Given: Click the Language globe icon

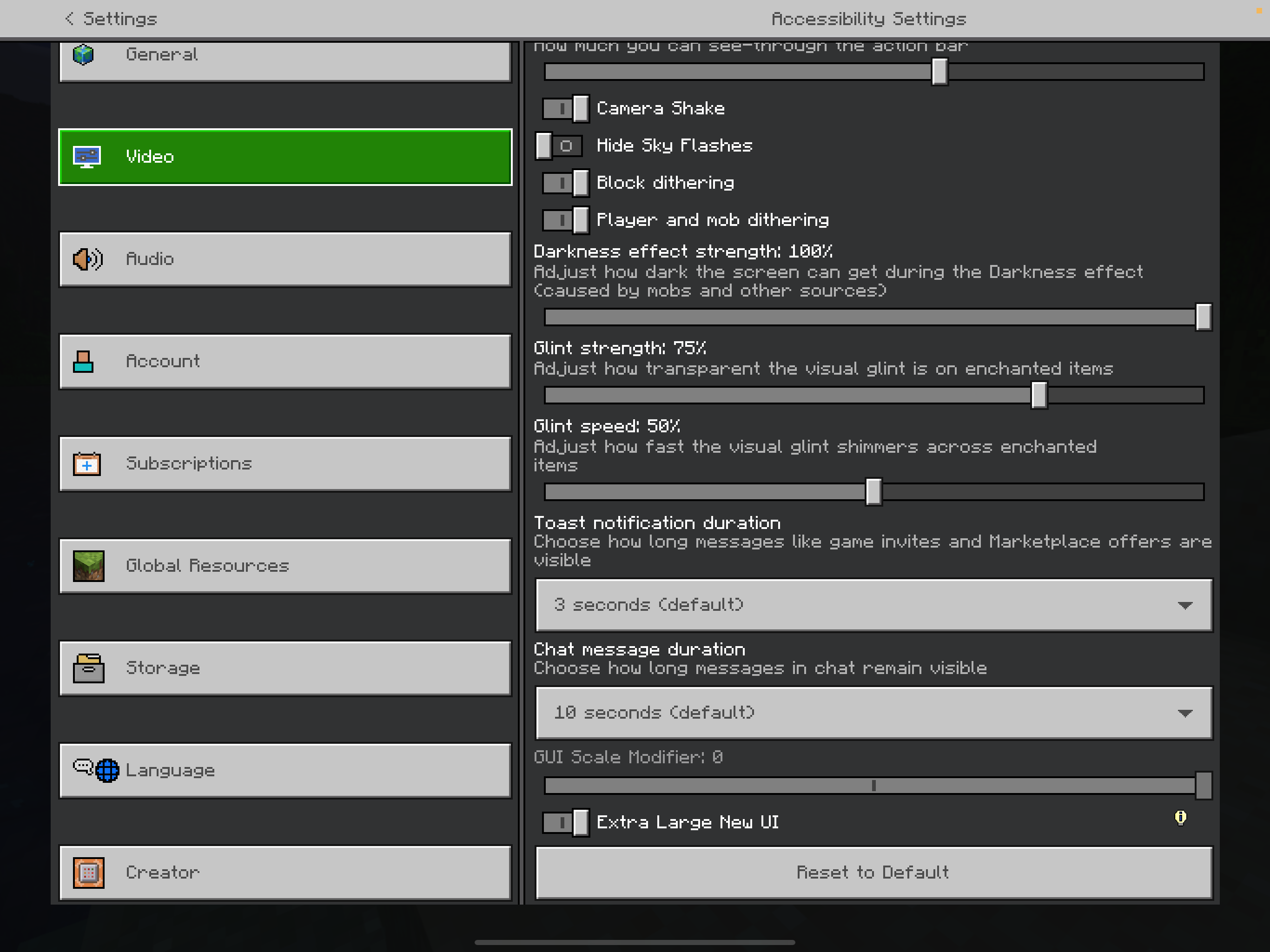Looking at the screenshot, I should click(x=107, y=771).
